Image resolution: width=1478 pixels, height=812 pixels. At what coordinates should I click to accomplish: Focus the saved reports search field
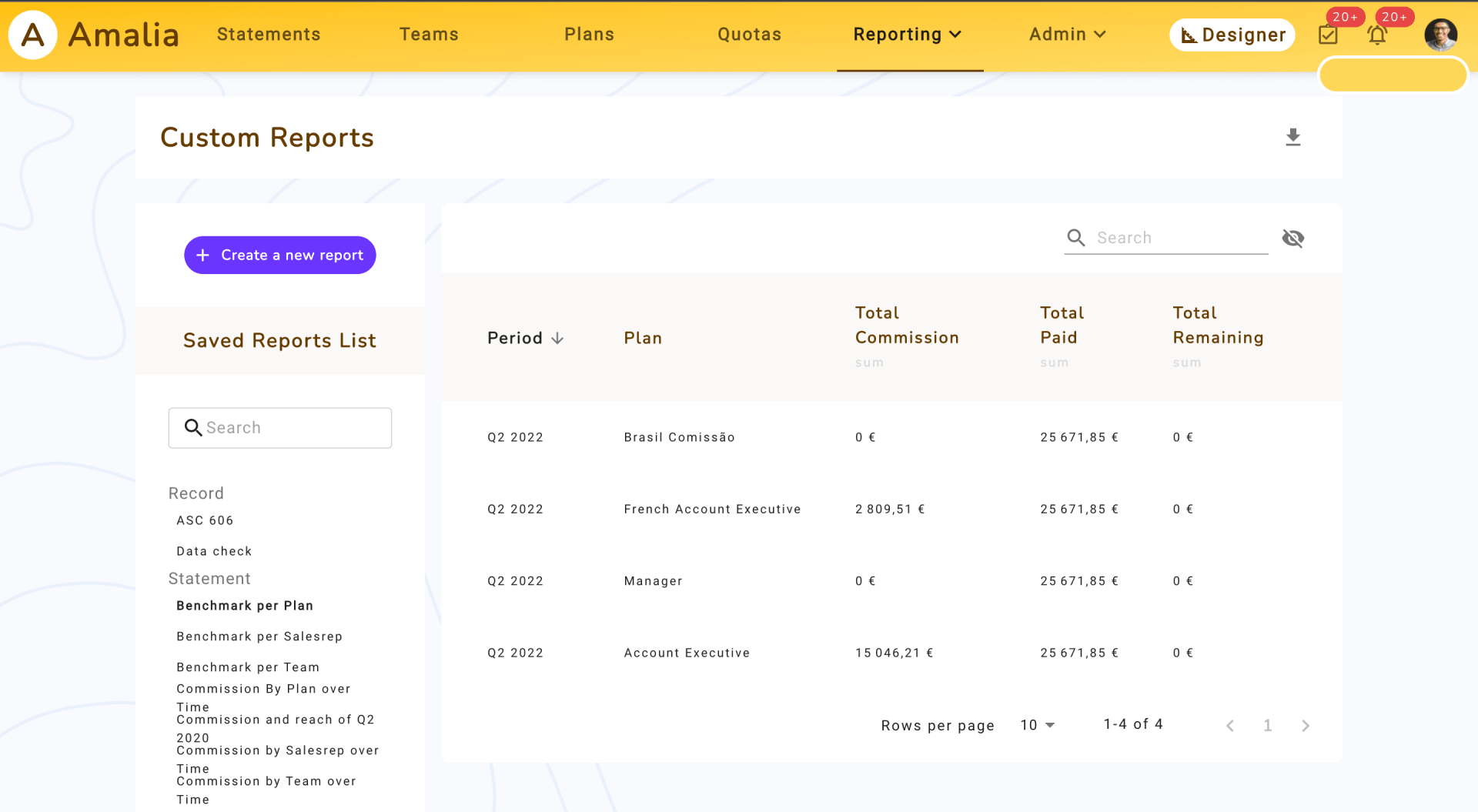coord(280,428)
